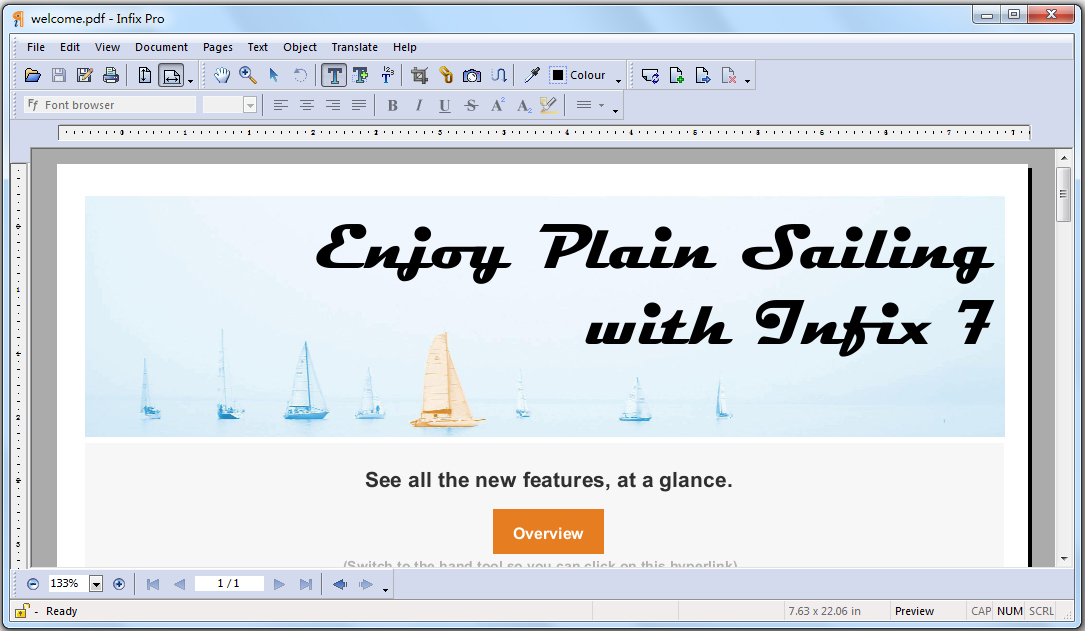Select the Add Text Box tool

point(361,75)
